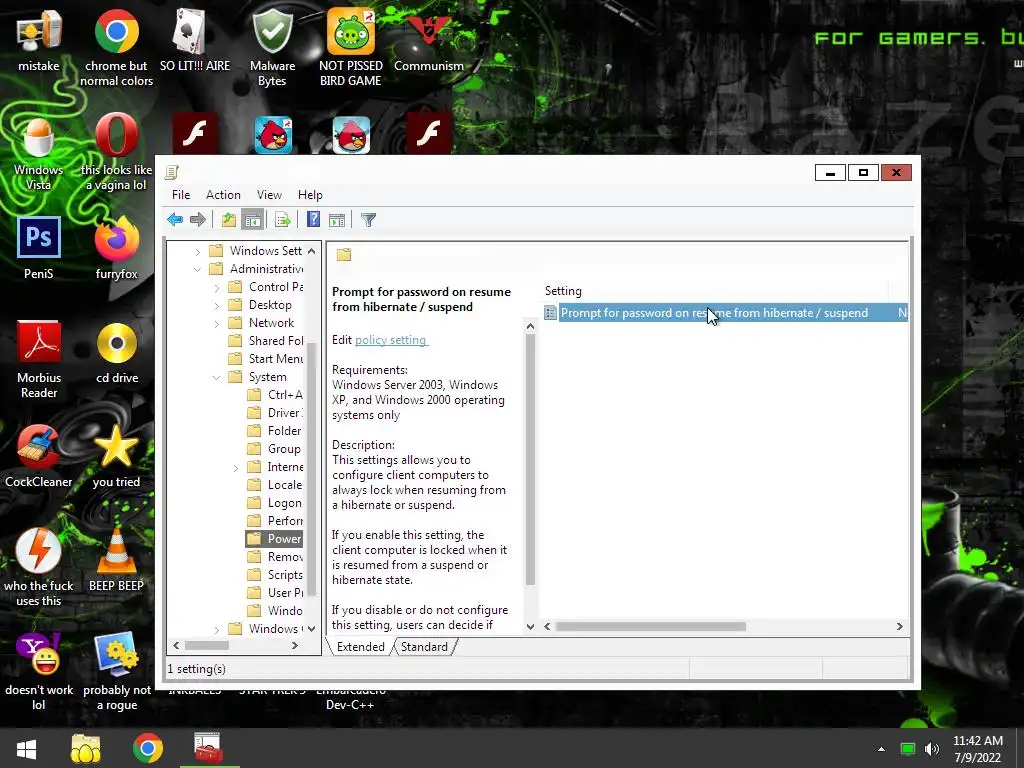Select the Logon folder in tree

tap(274, 503)
